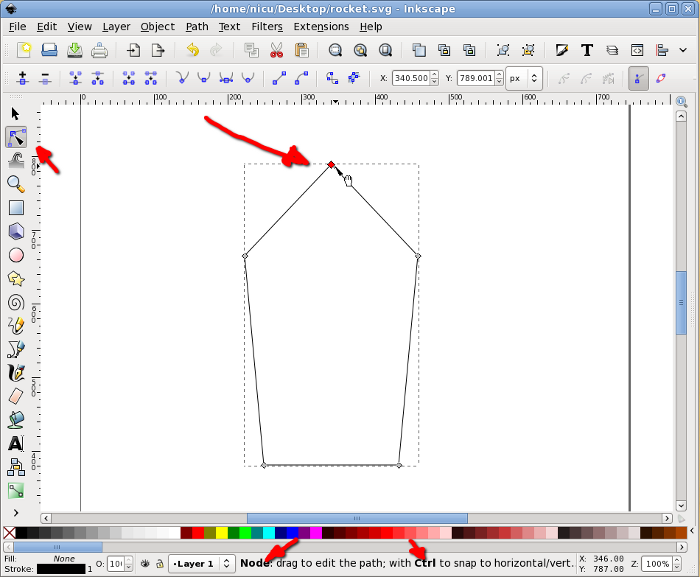Select the Zoom magnifier tool
This screenshot has height=577, width=700.
[x=16, y=184]
